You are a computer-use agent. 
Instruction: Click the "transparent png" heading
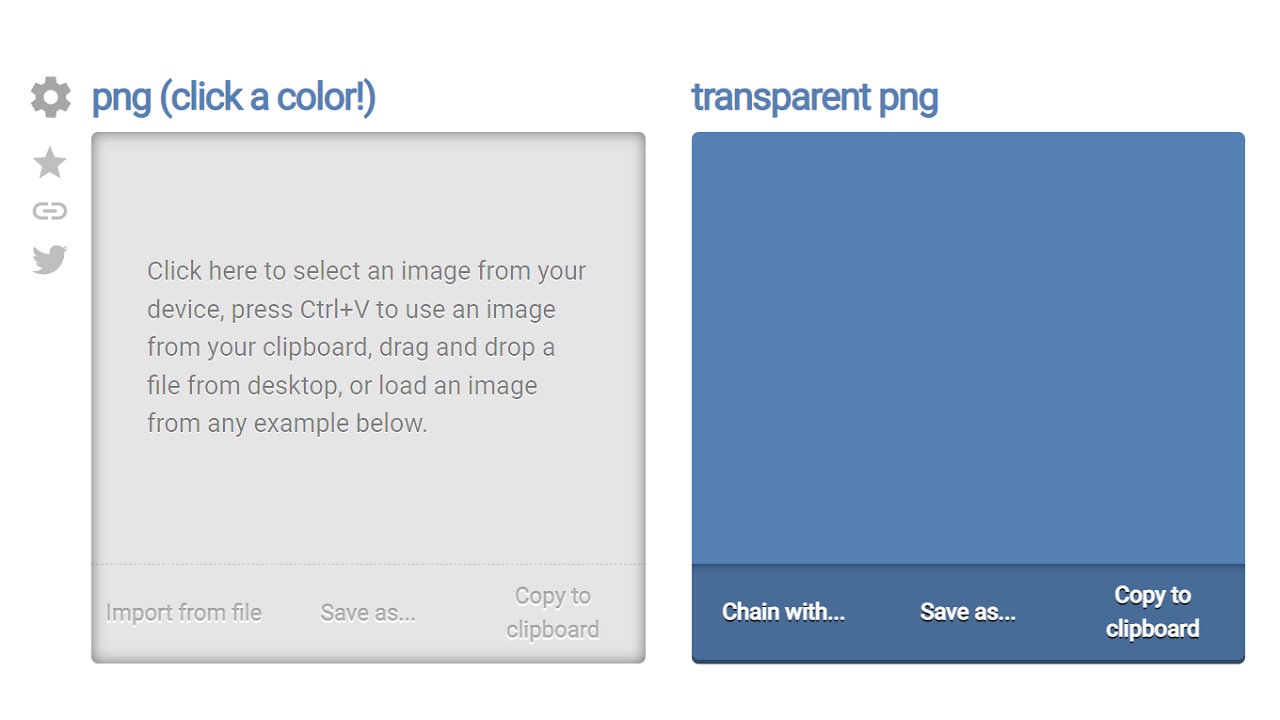(x=814, y=96)
